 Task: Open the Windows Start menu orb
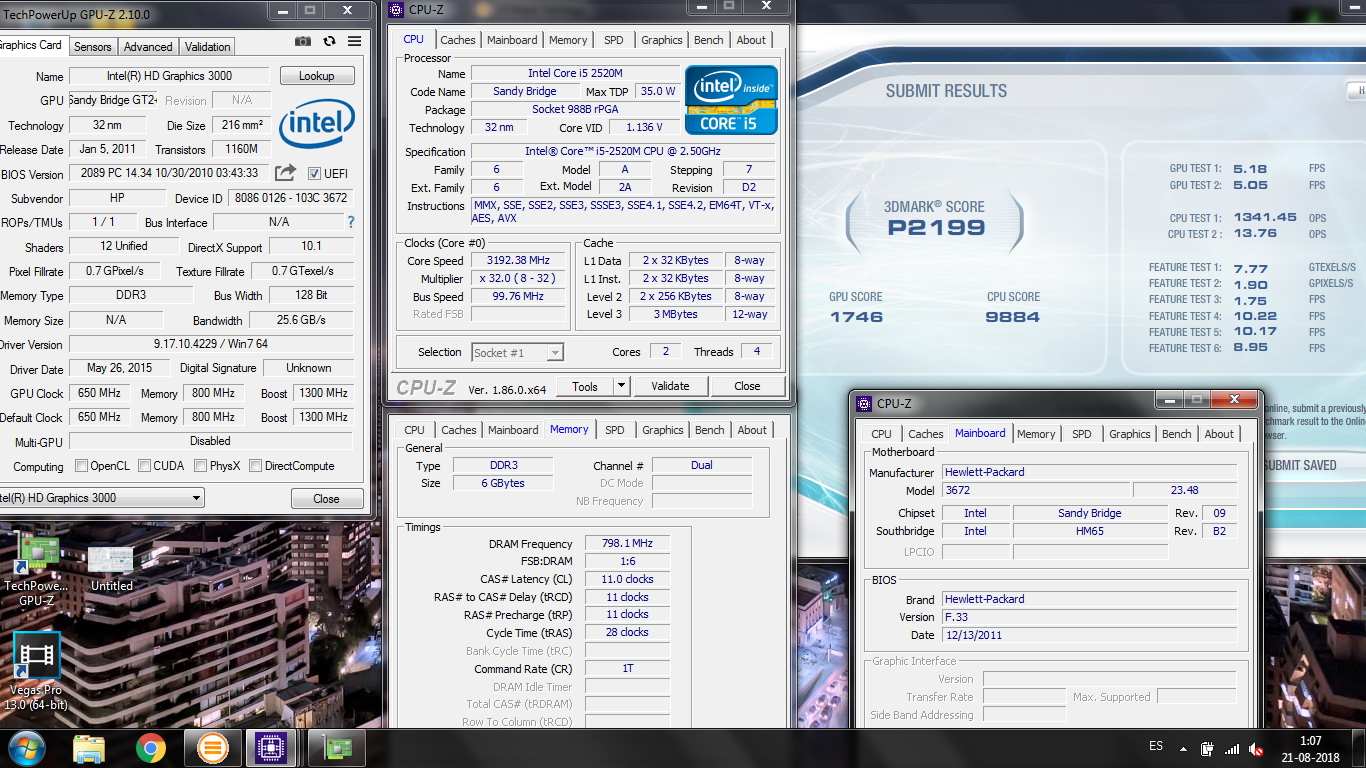tap(26, 748)
